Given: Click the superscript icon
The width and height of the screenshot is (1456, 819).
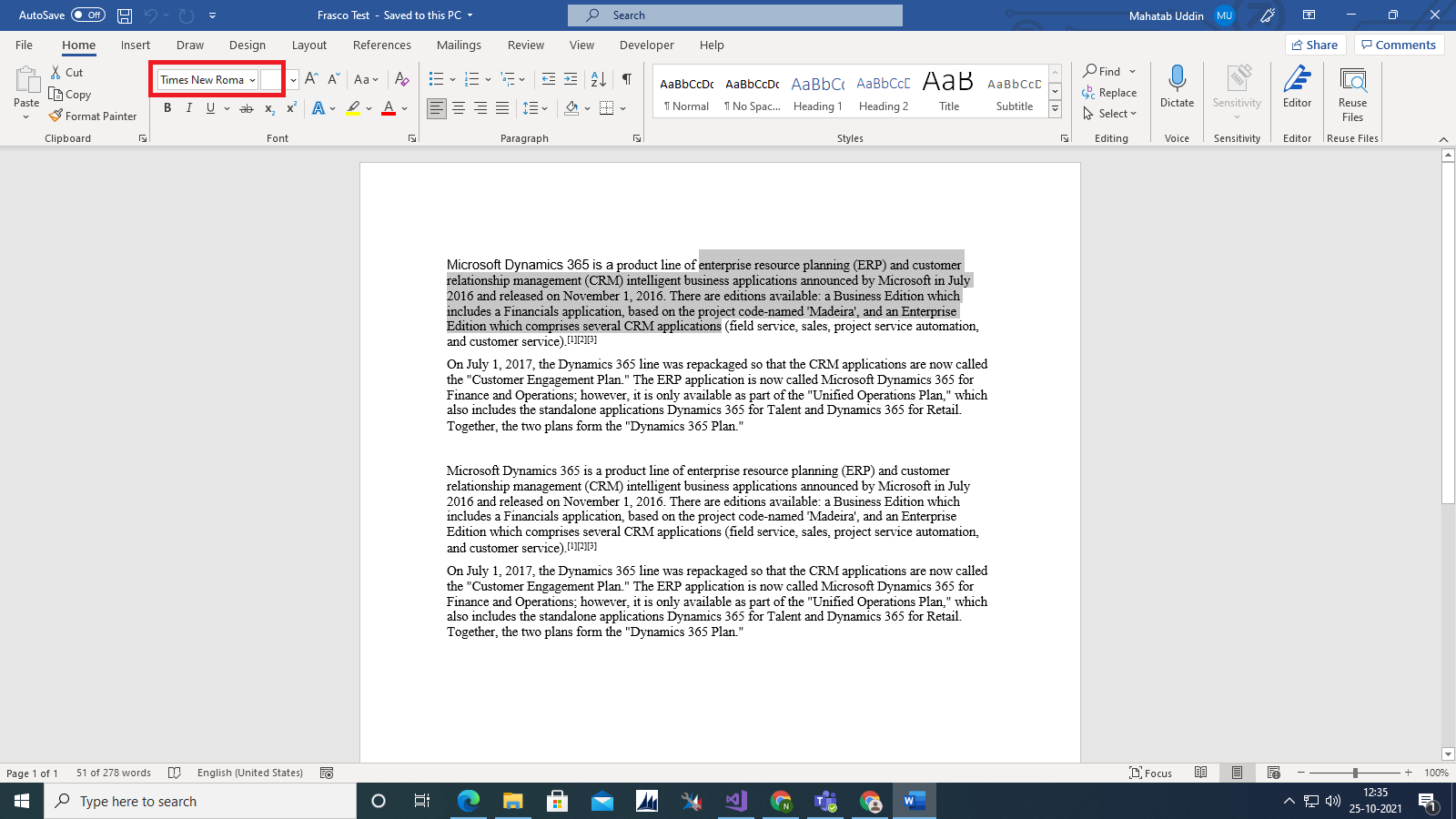Looking at the screenshot, I should pos(290,107).
